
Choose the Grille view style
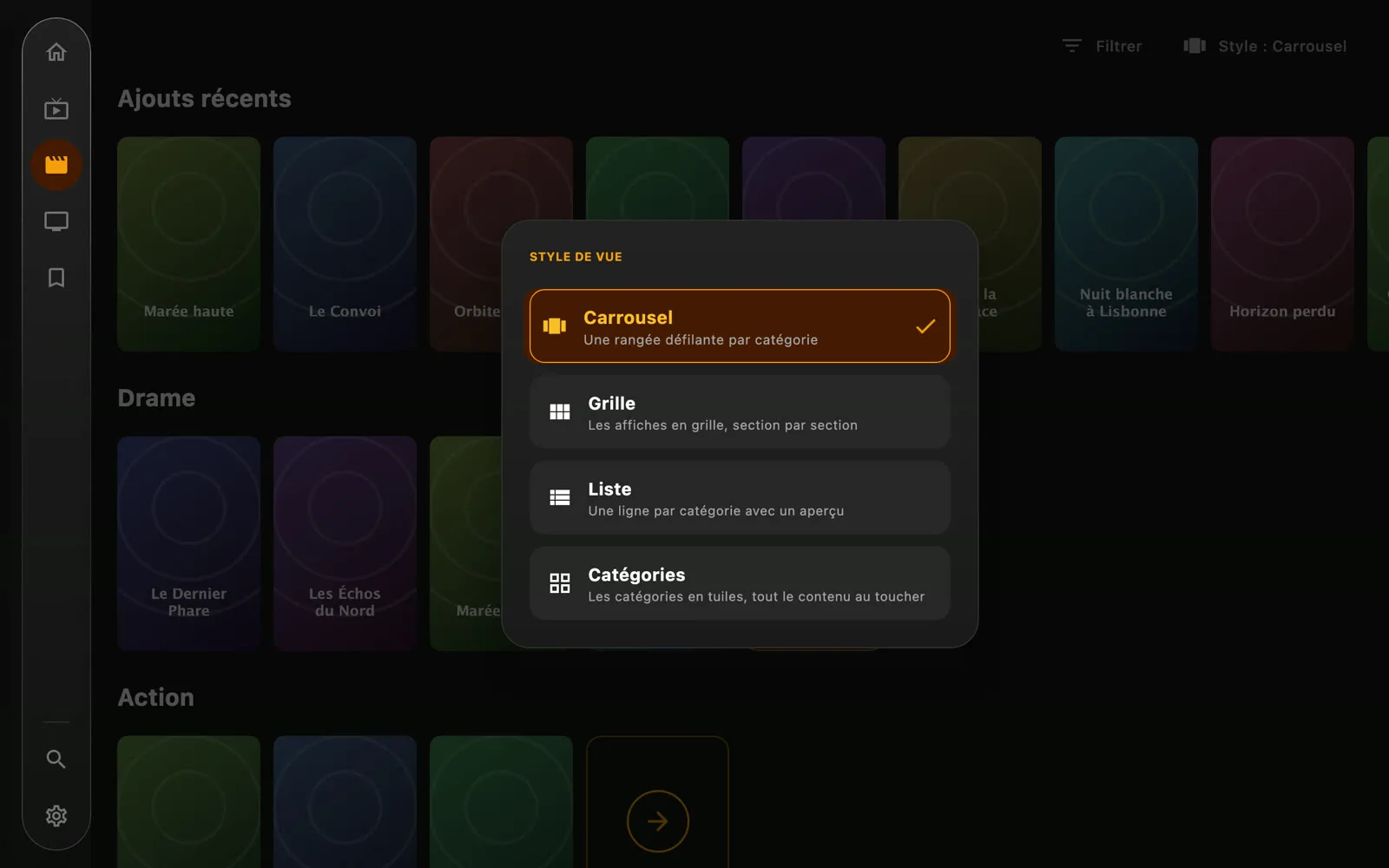point(740,412)
